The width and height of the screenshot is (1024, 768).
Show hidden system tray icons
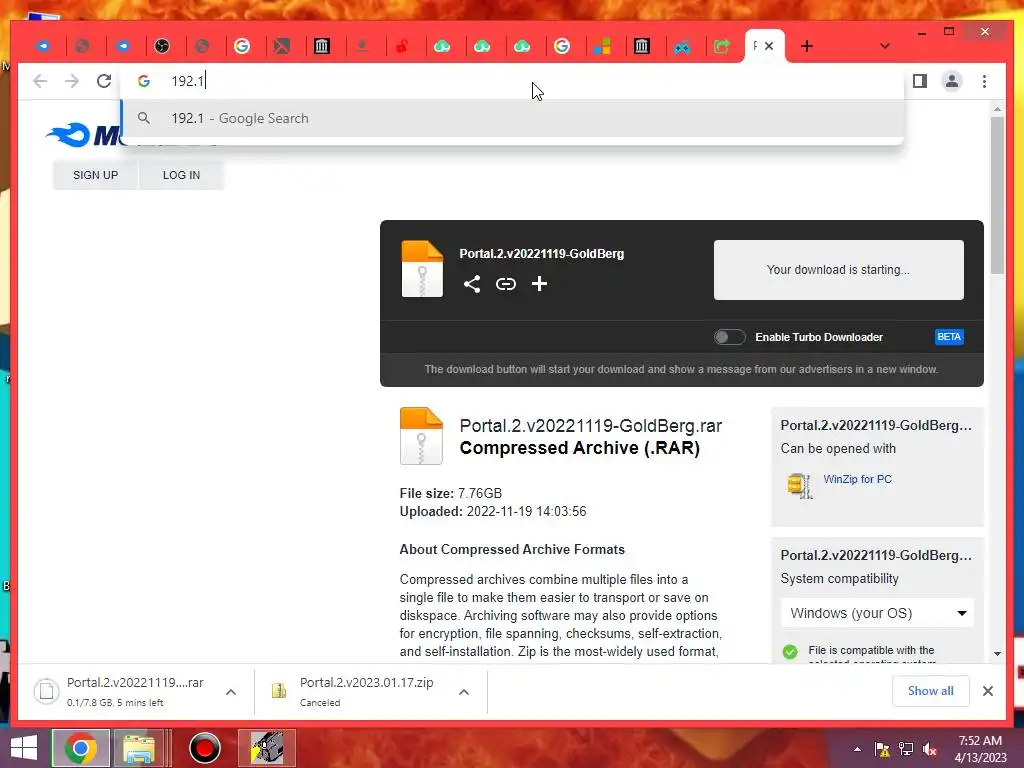coord(857,750)
